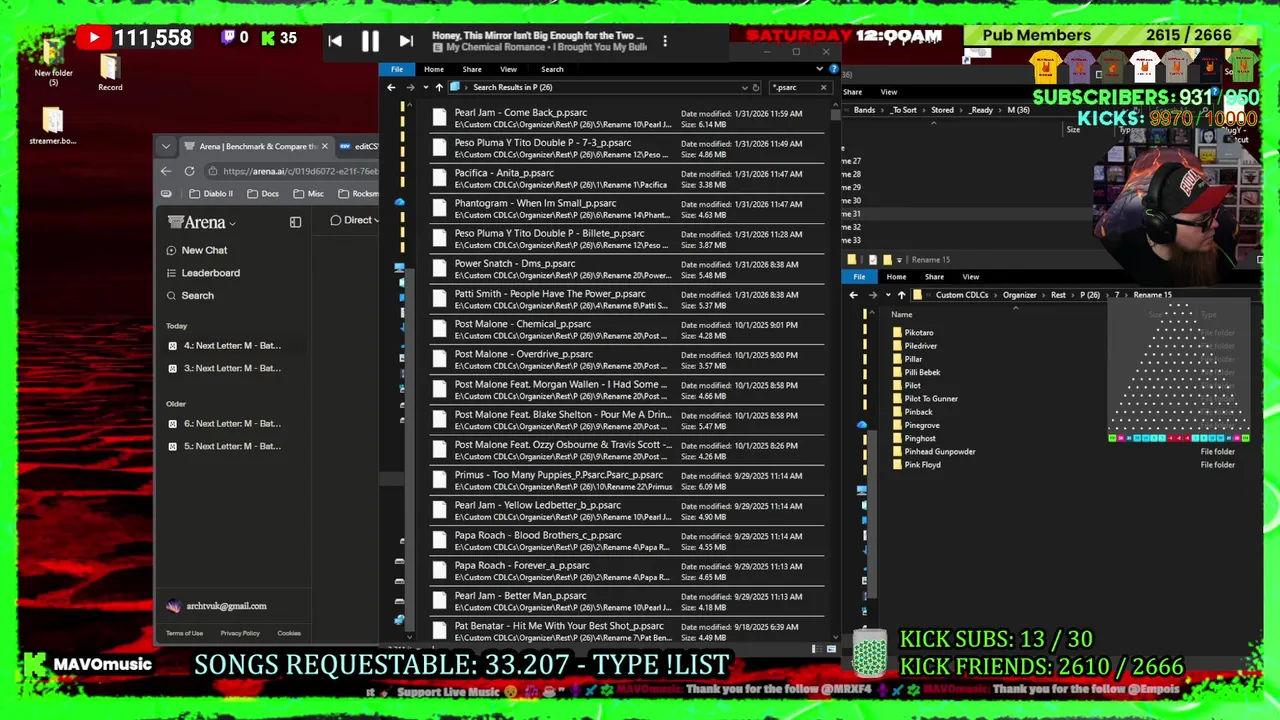Click file icon of Pearl Jam Yellow Ledbetter
The image size is (1280, 720).
(x=439, y=510)
